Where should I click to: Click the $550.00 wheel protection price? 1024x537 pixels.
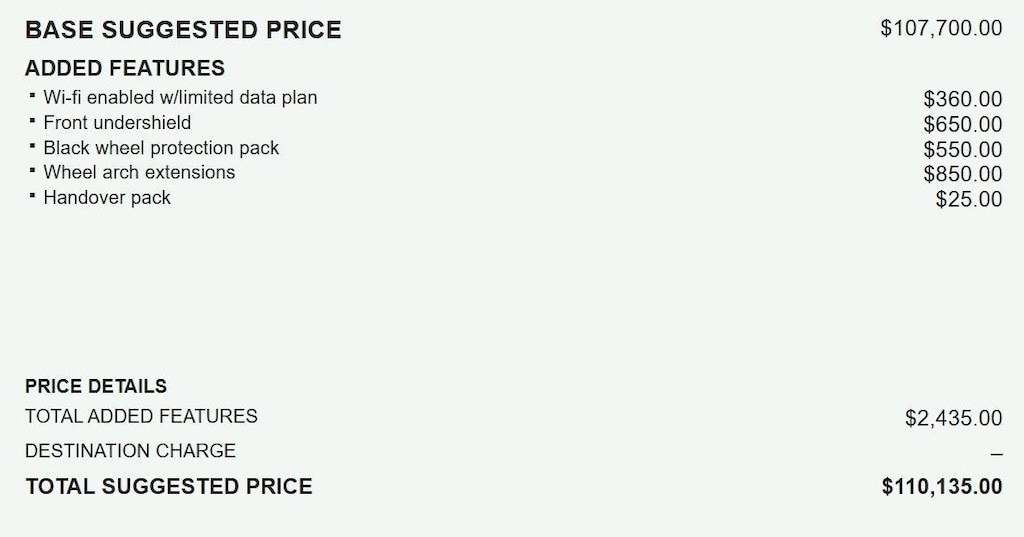[962, 149]
